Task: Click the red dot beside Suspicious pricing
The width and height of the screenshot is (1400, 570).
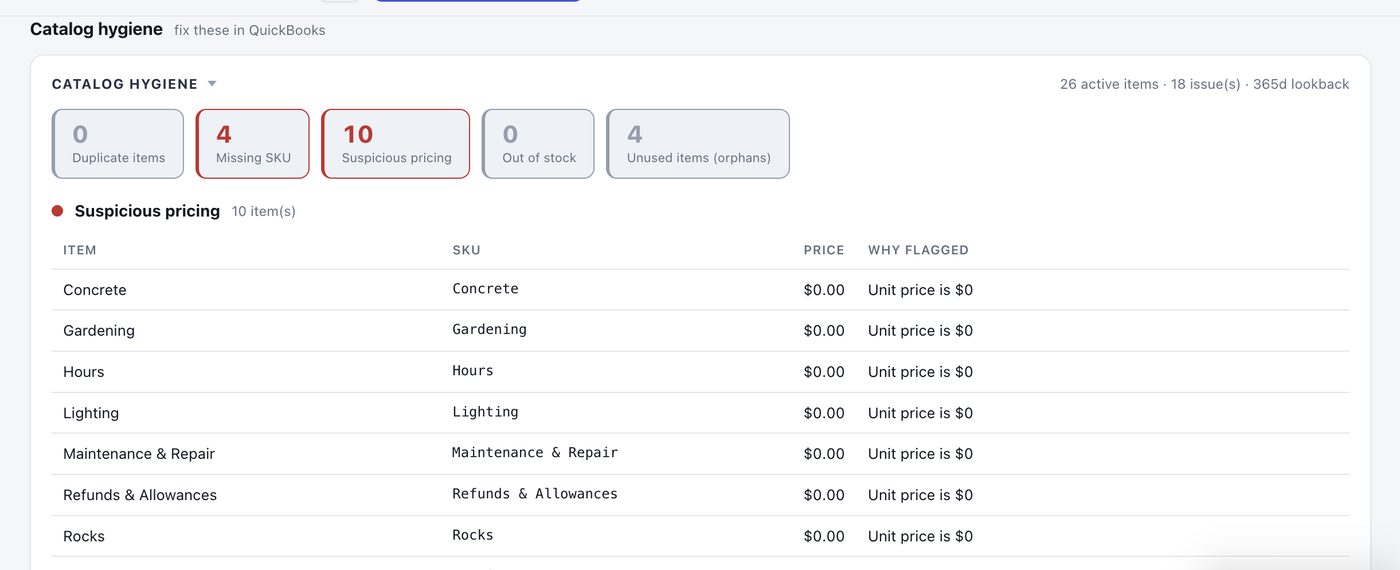Action: pyautogui.click(x=57, y=211)
